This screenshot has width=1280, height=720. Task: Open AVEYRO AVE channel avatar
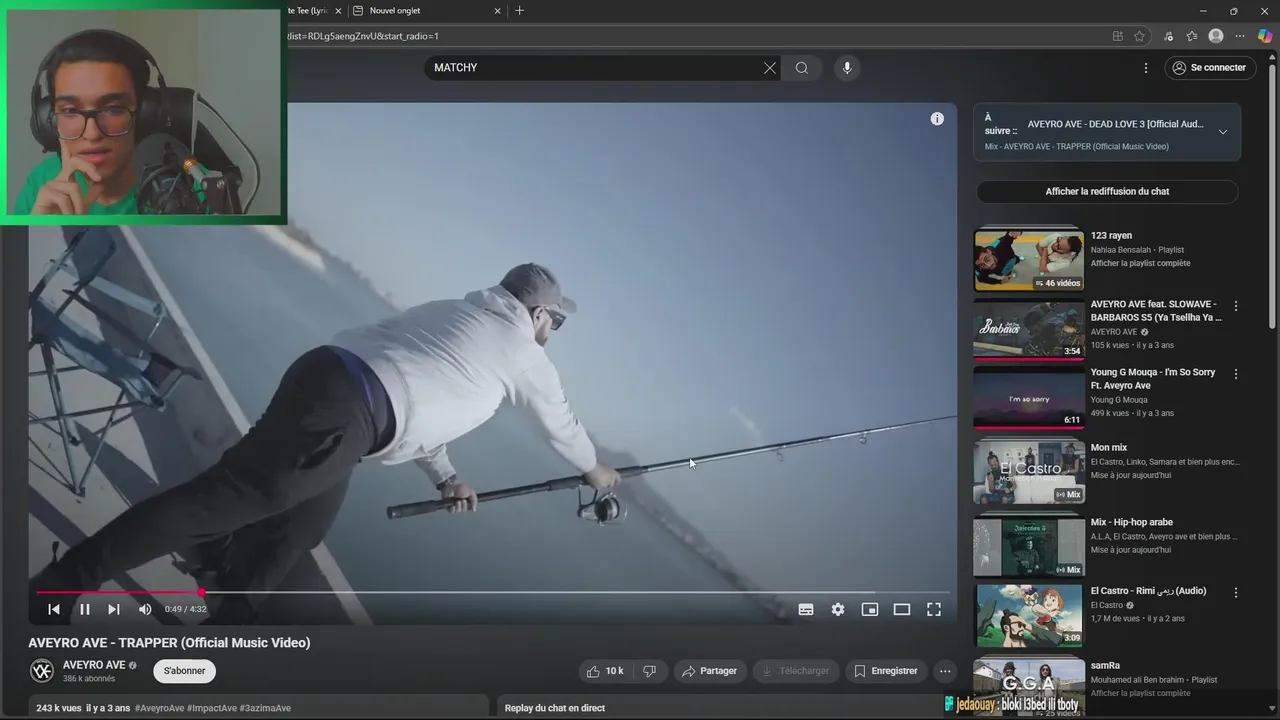point(42,670)
